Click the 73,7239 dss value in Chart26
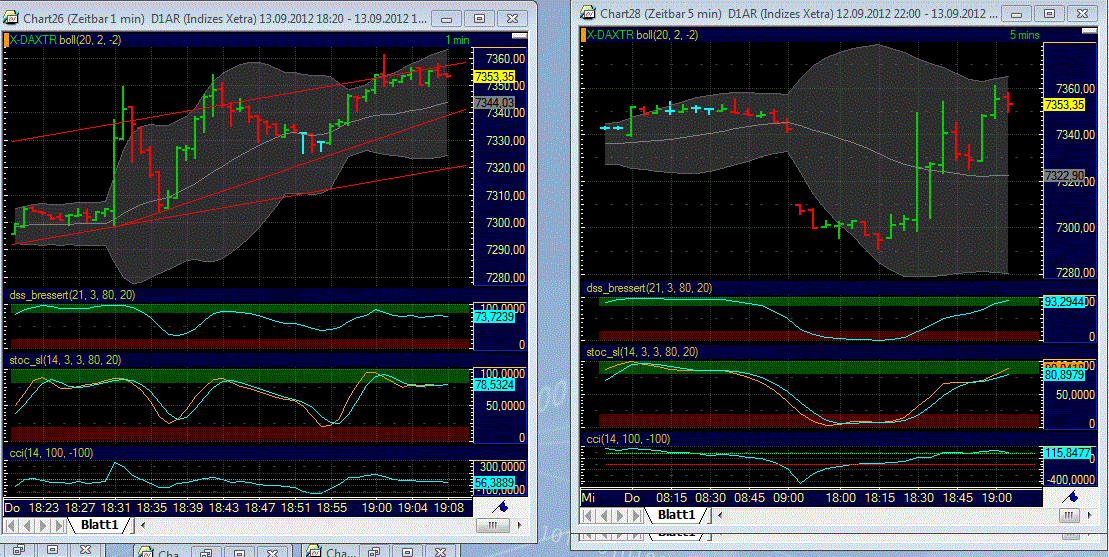Image resolution: width=1109 pixels, height=557 pixels. coord(494,318)
